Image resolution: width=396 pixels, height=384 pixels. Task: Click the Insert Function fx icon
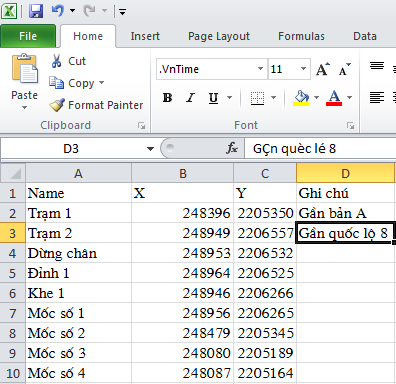(232, 148)
